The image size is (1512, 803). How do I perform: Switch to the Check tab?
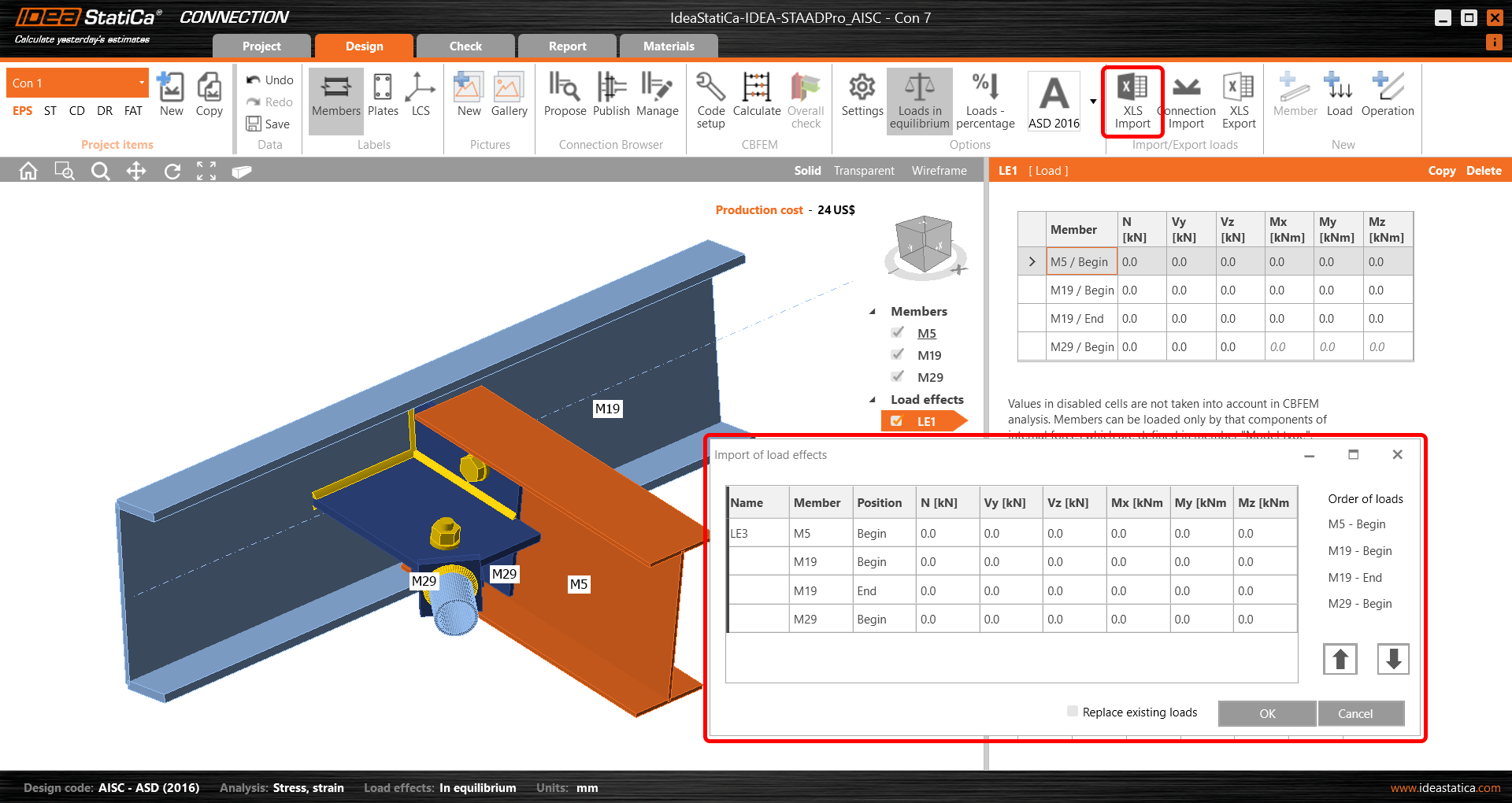[465, 46]
